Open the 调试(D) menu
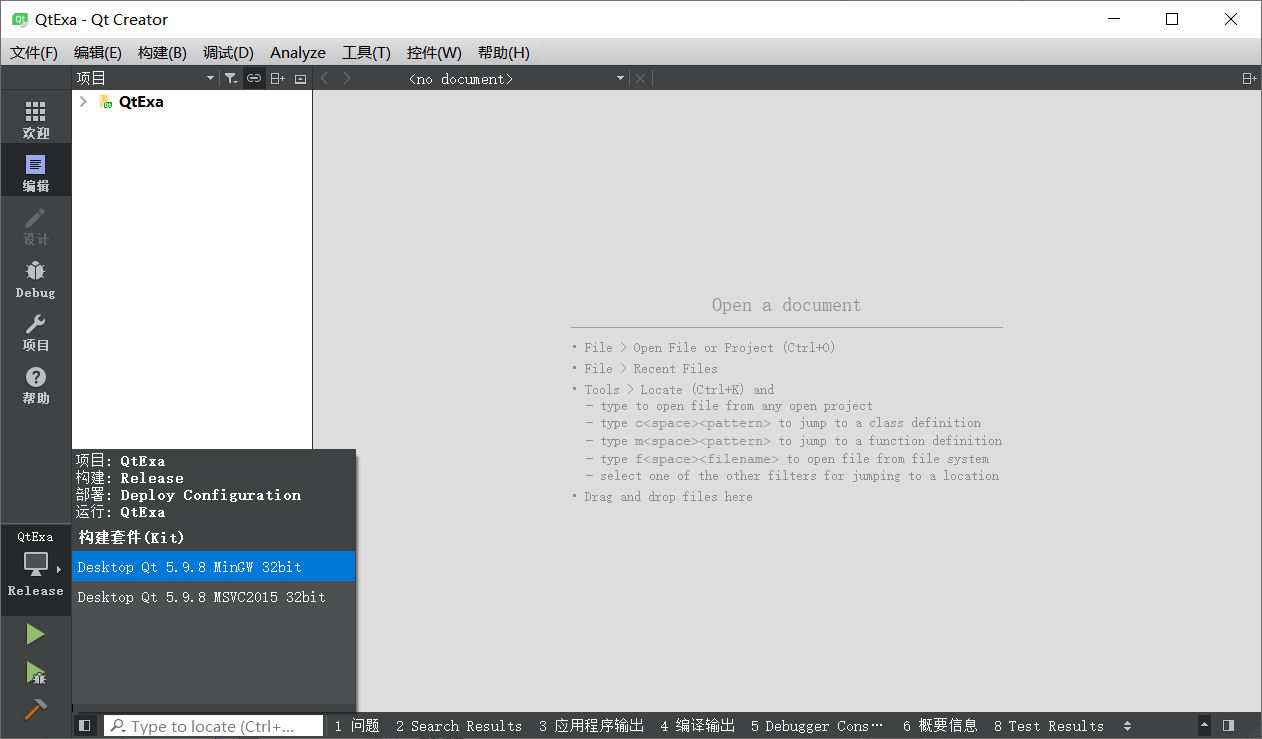Image resolution: width=1262 pixels, height=739 pixels. click(228, 53)
